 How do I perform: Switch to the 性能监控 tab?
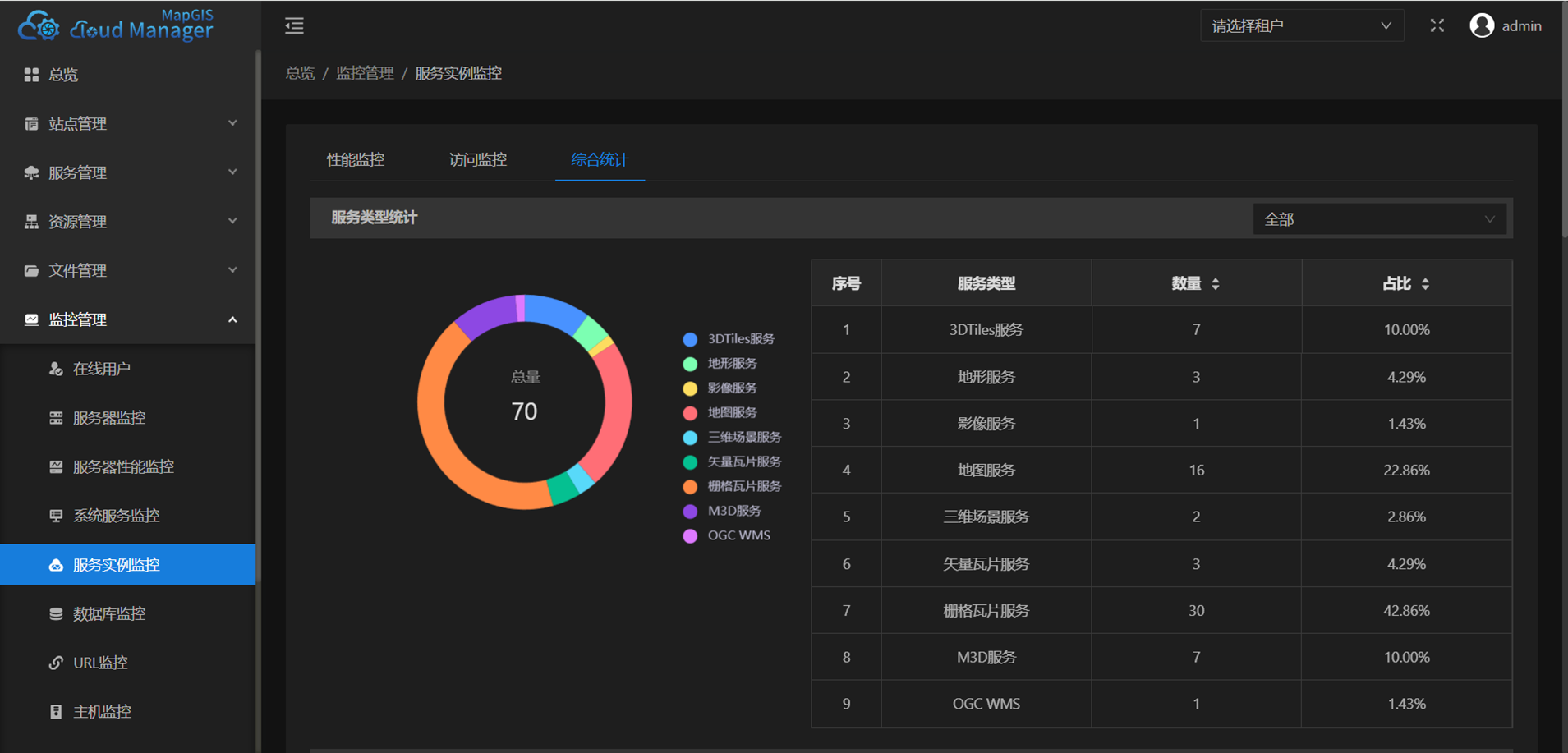[356, 159]
